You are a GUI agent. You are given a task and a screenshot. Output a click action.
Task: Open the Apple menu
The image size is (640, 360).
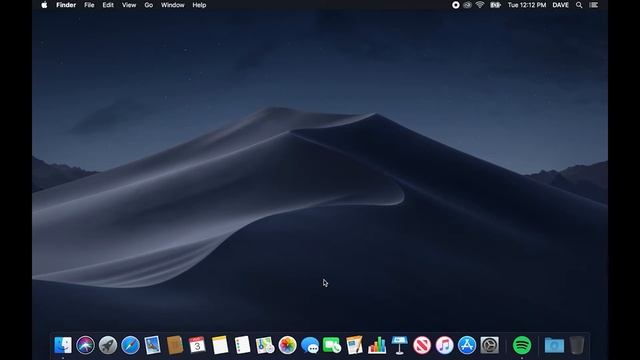coord(44,5)
